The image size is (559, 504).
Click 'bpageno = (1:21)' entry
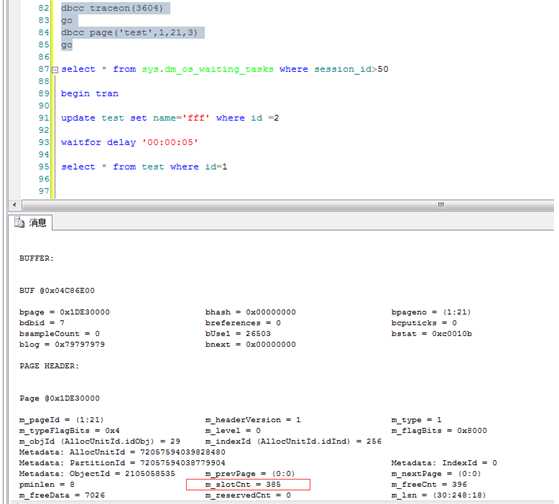(431, 312)
